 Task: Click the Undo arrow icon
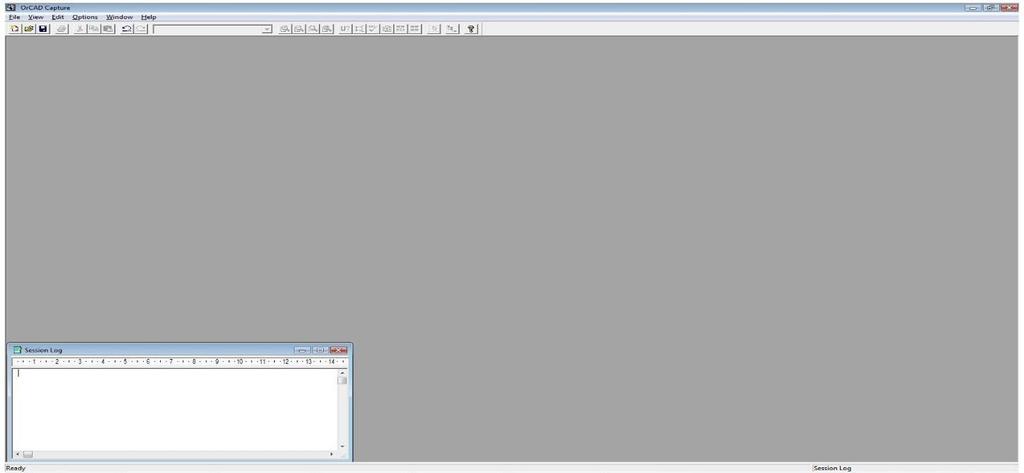point(127,29)
